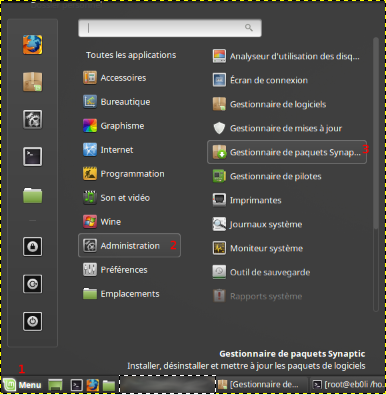Click the Wine category icon

pyautogui.click(x=90, y=222)
